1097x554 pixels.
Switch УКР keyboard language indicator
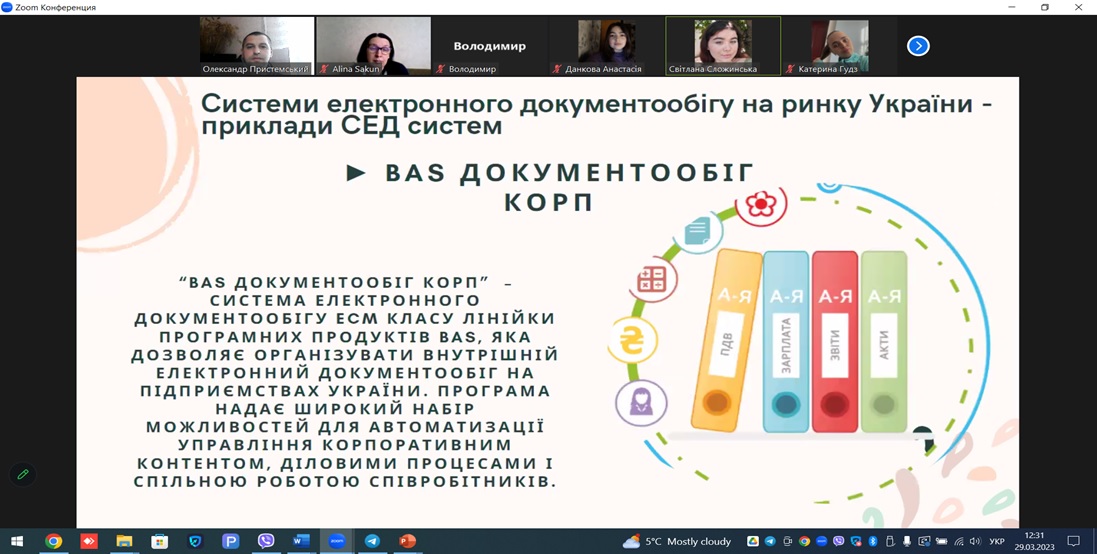click(x=997, y=541)
